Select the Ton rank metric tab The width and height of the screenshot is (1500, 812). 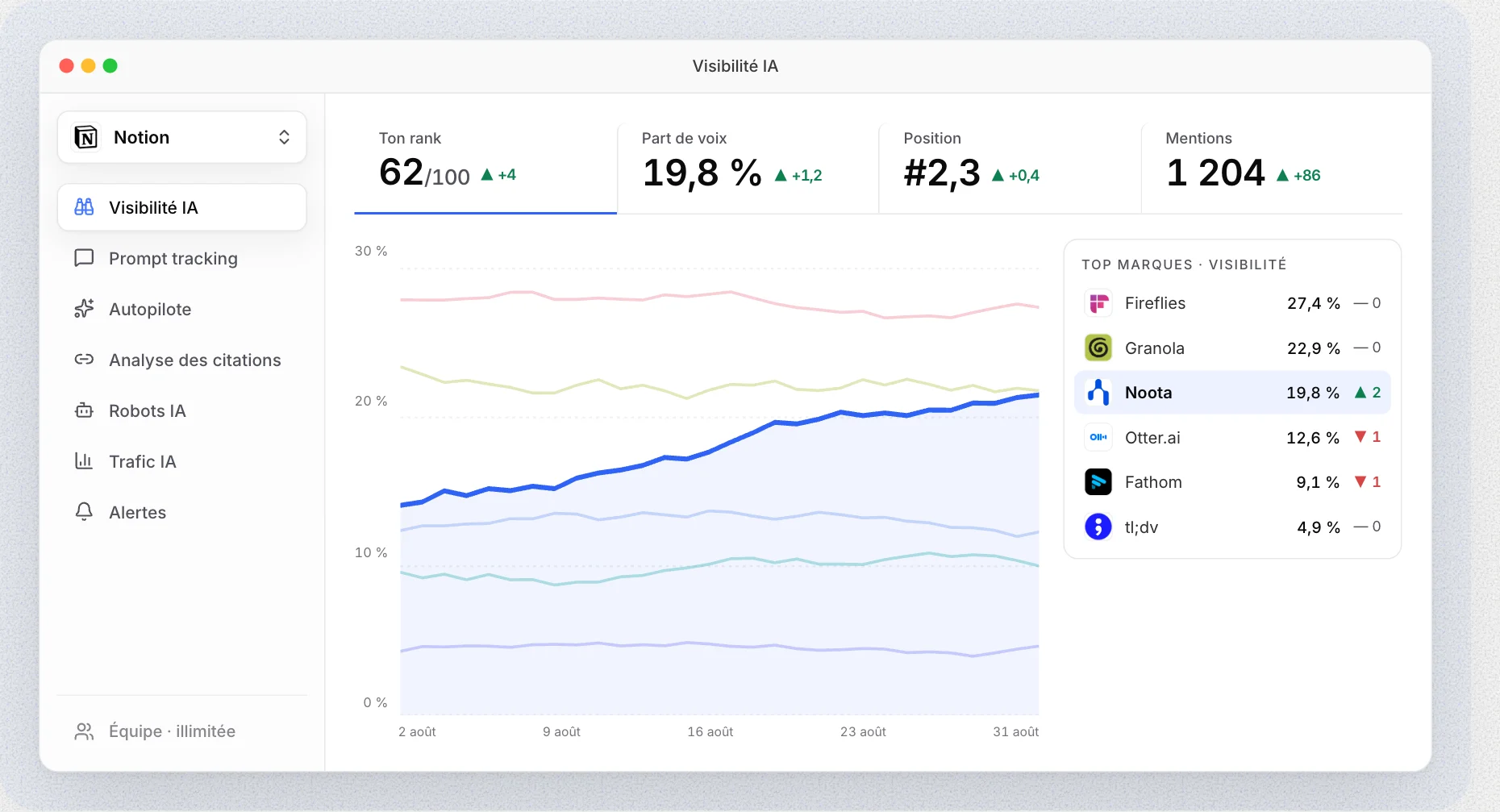coord(485,168)
